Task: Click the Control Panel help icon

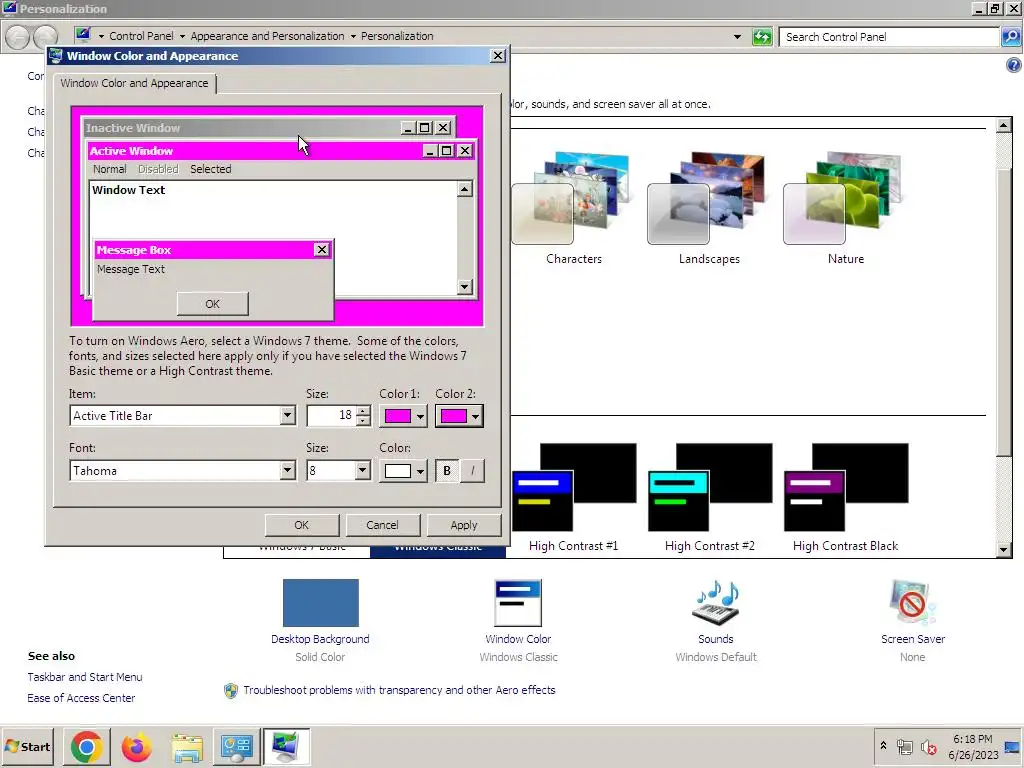Action: tap(1014, 65)
